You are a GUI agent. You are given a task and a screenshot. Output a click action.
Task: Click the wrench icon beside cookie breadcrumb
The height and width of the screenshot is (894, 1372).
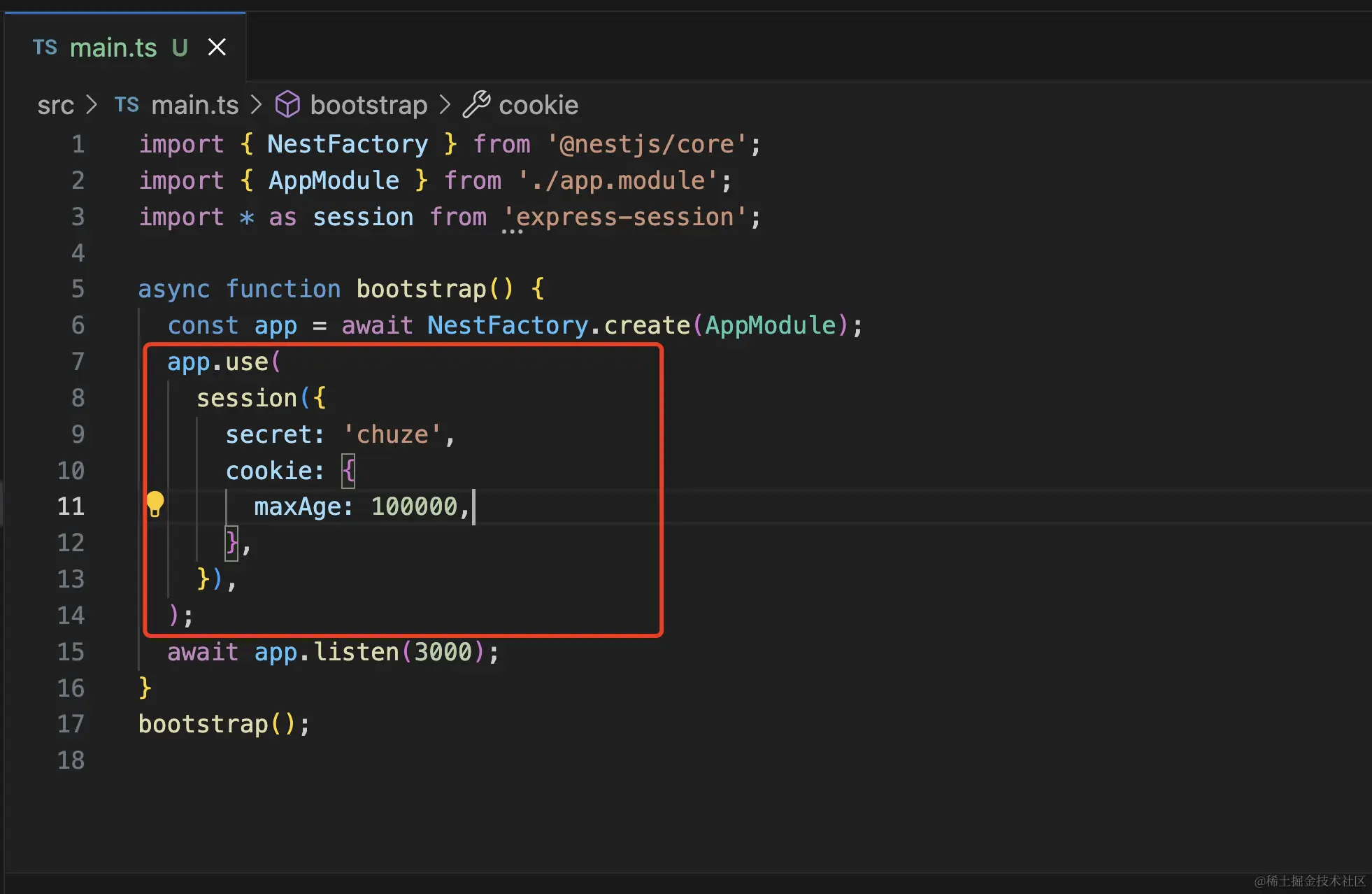pyautogui.click(x=476, y=105)
